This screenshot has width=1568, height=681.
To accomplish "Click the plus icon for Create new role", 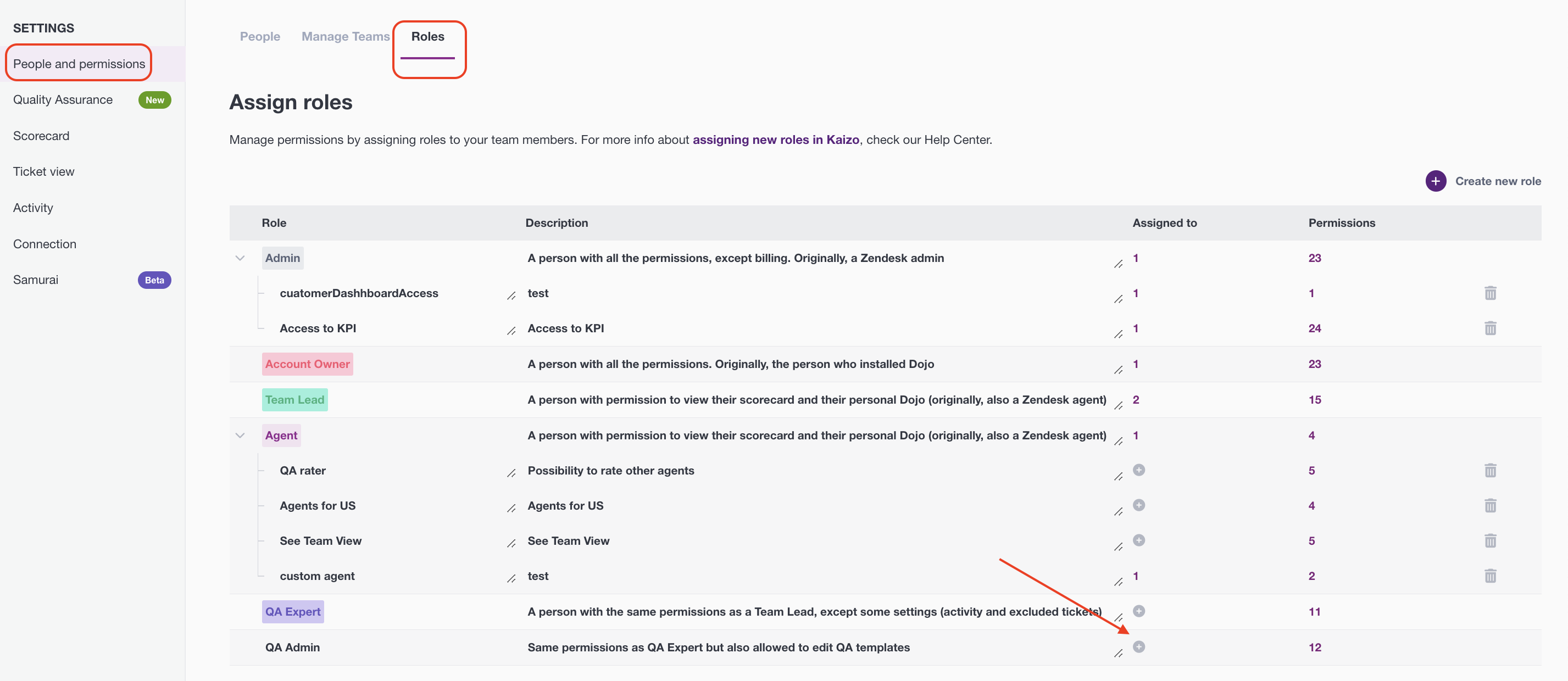I will (x=1435, y=181).
